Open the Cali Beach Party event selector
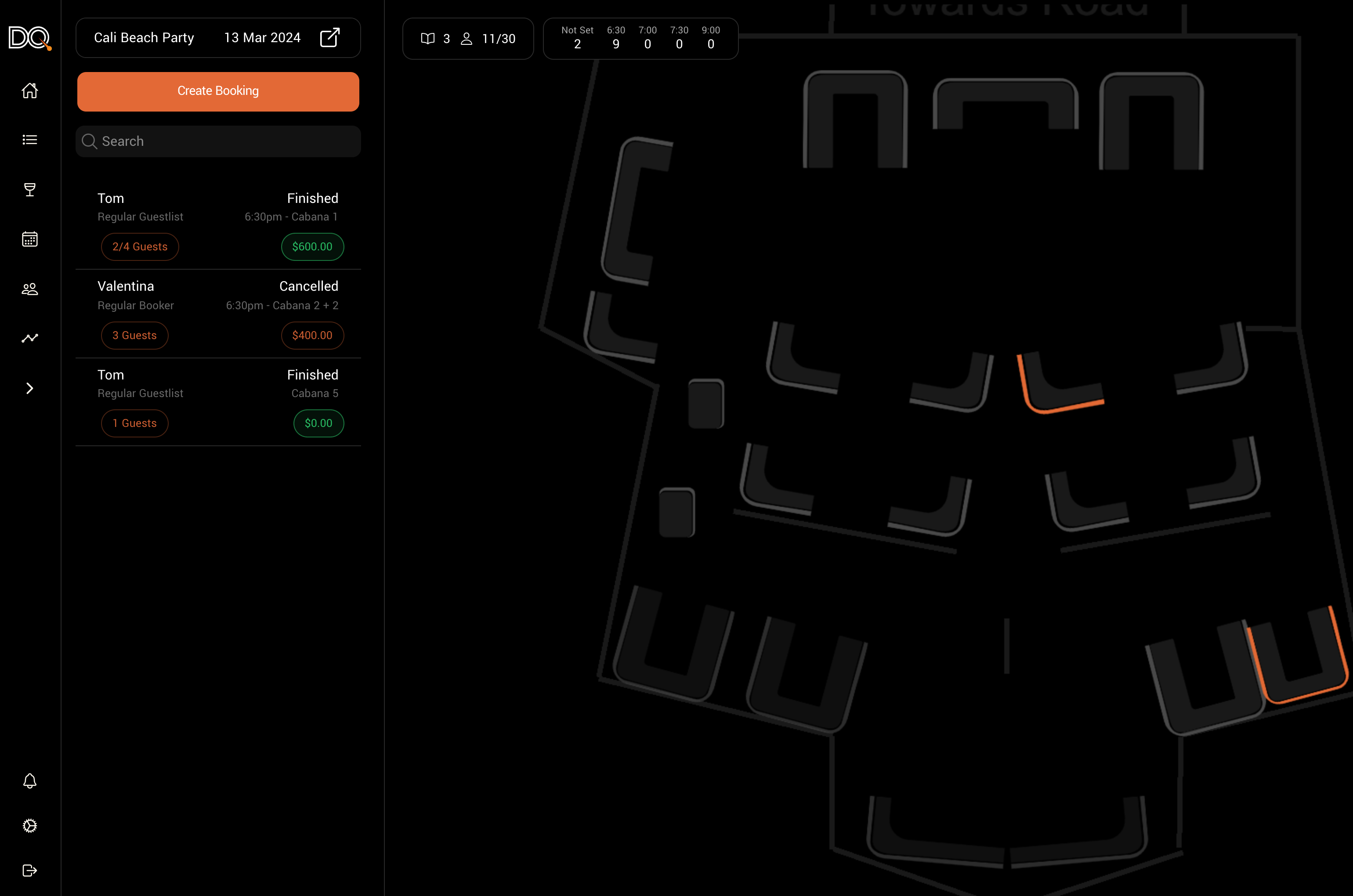1353x896 pixels. pos(144,38)
